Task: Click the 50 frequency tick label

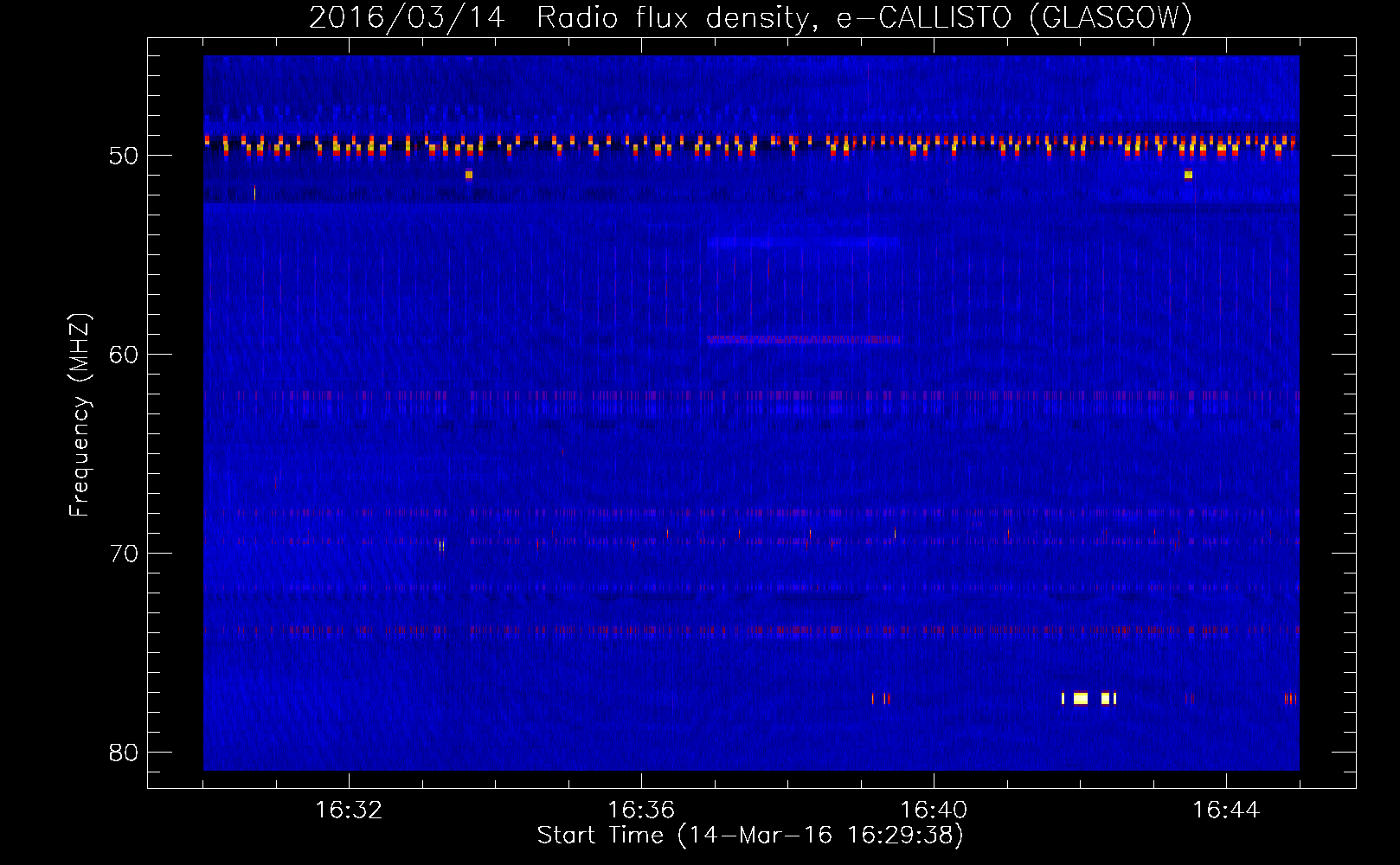Action: pos(124,156)
